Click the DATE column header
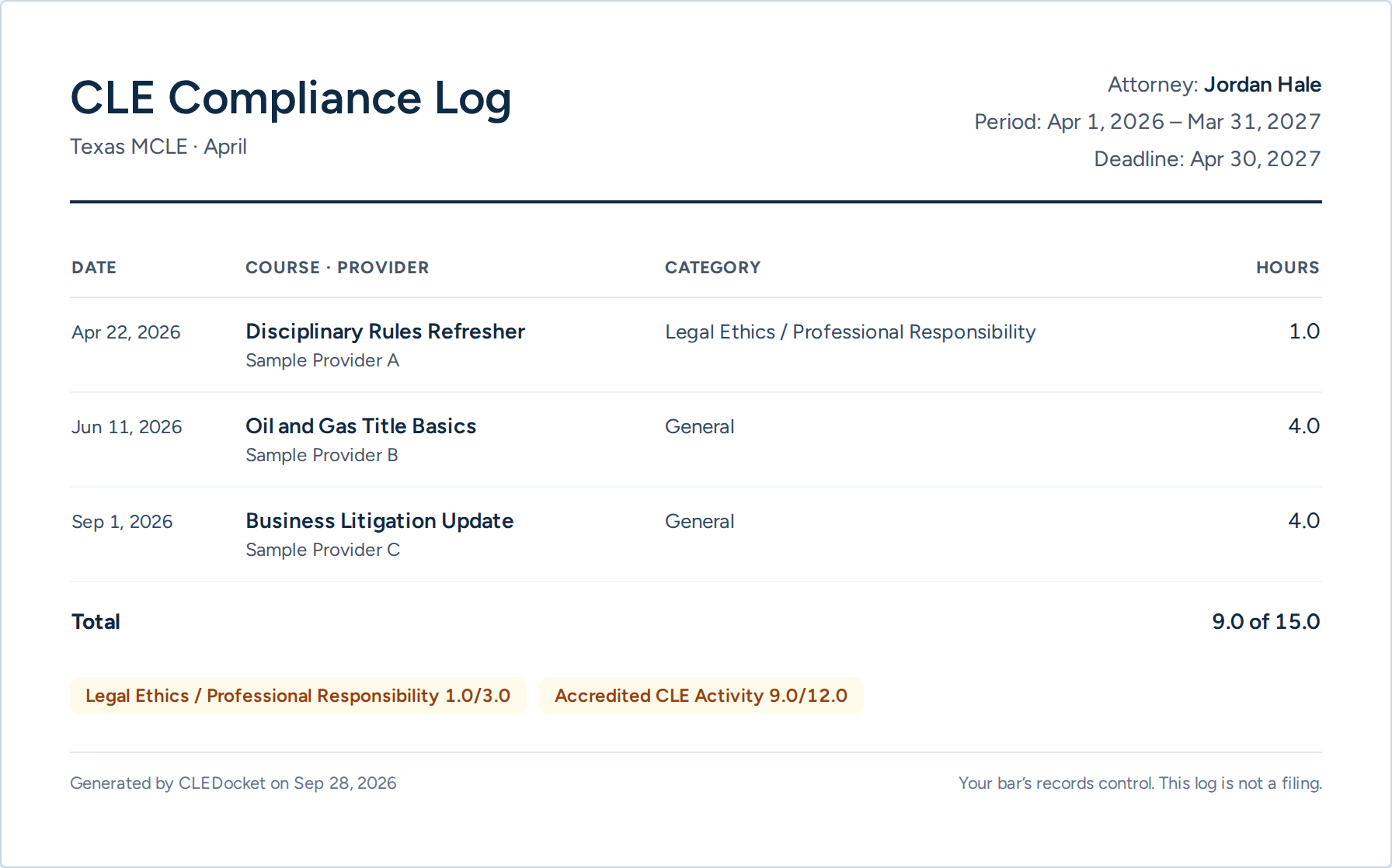Viewport: 1392px width, 868px height. (94, 268)
